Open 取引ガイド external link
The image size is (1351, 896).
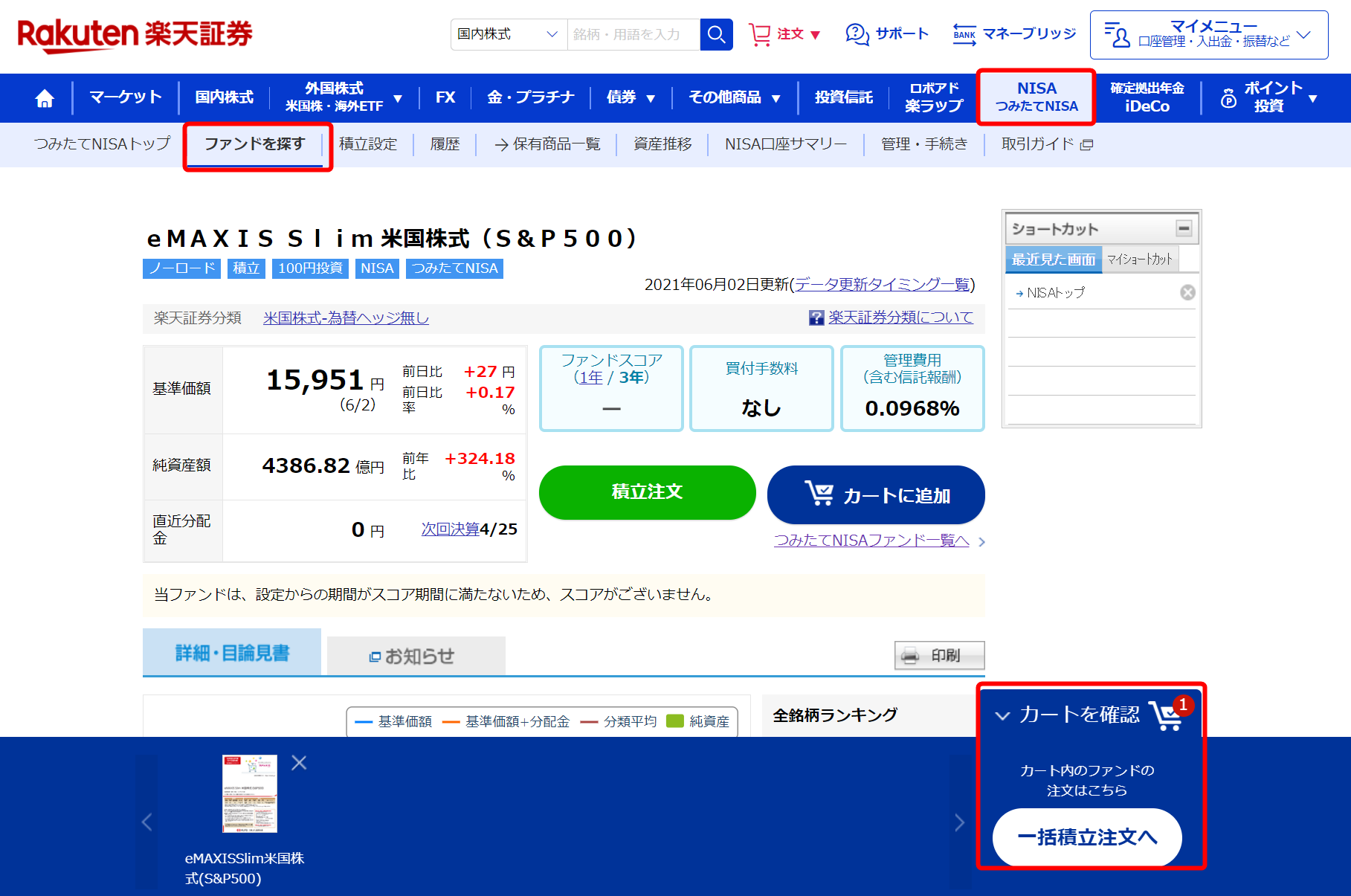point(1047,144)
